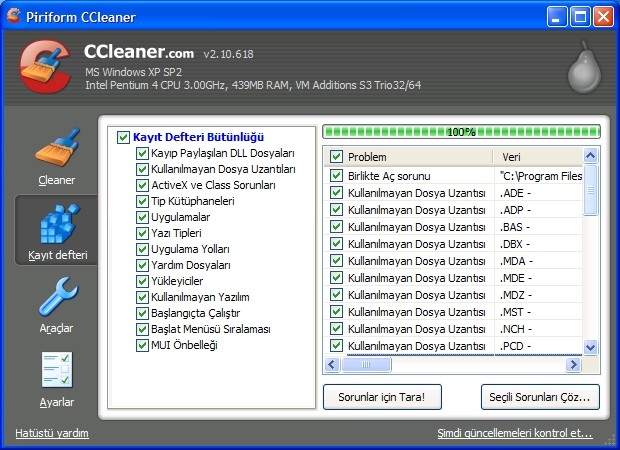The height and width of the screenshot is (450, 620).
Task: Close the CCleaner window
Action: pos(603,17)
